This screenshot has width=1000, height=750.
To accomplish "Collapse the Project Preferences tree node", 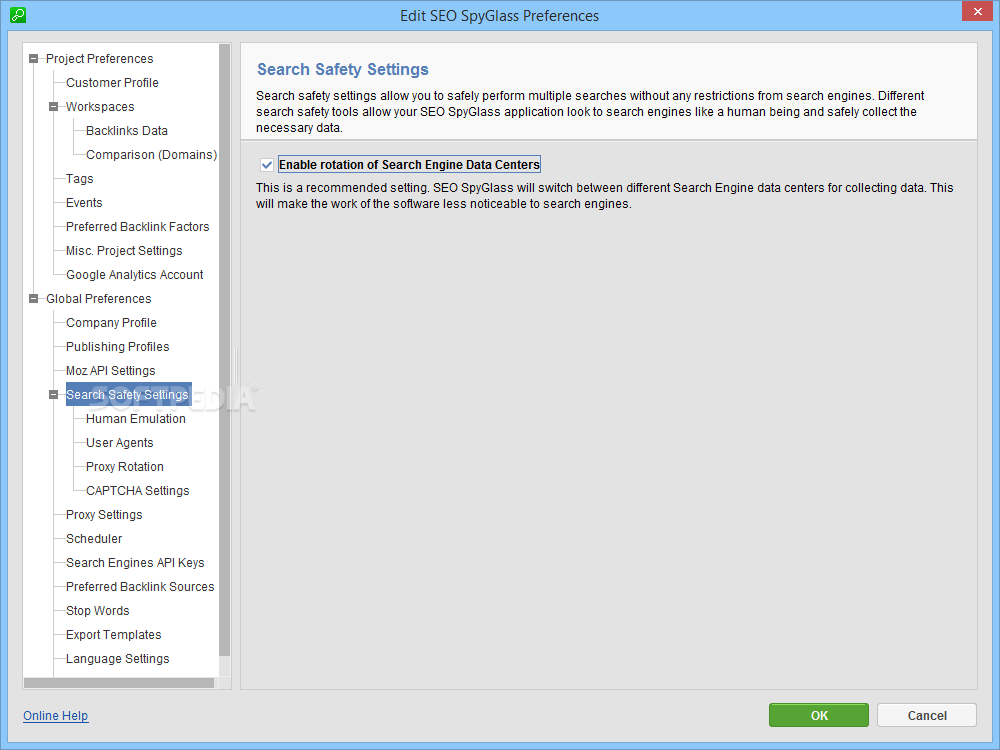I will (x=33, y=59).
